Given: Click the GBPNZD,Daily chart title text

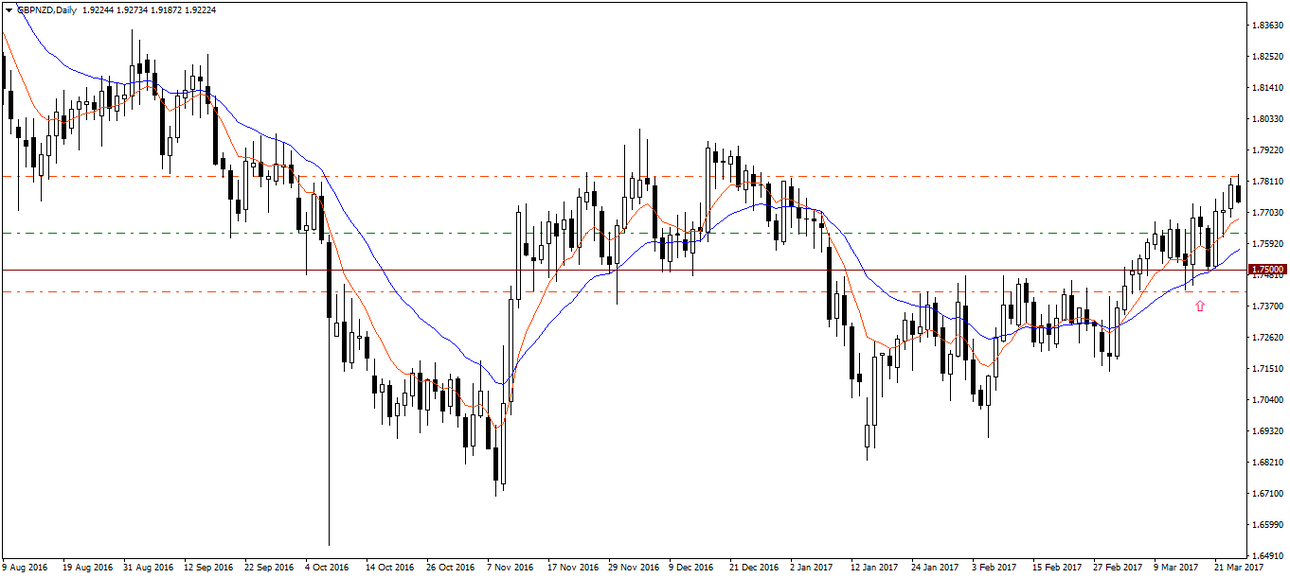Looking at the screenshot, I should coord(49,9).
